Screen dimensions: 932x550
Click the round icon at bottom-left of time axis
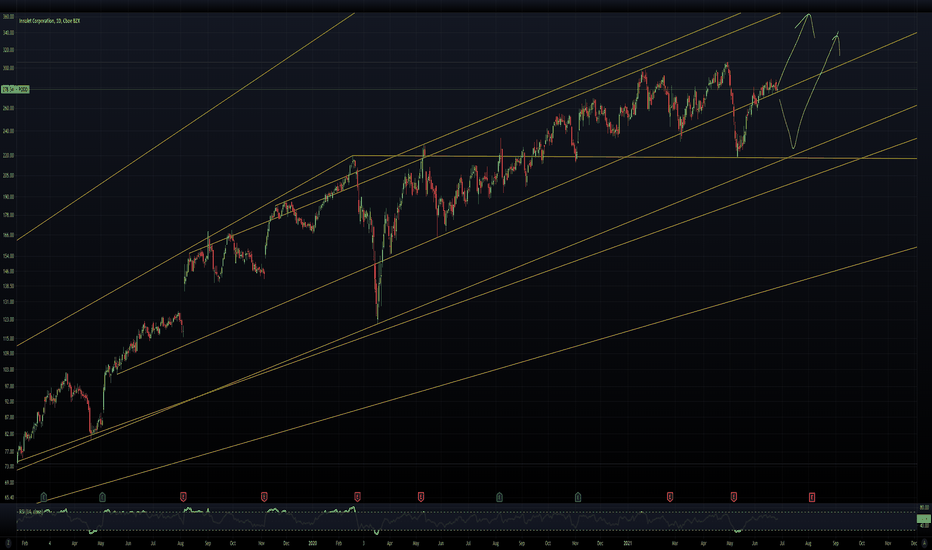tap(8, 543)
